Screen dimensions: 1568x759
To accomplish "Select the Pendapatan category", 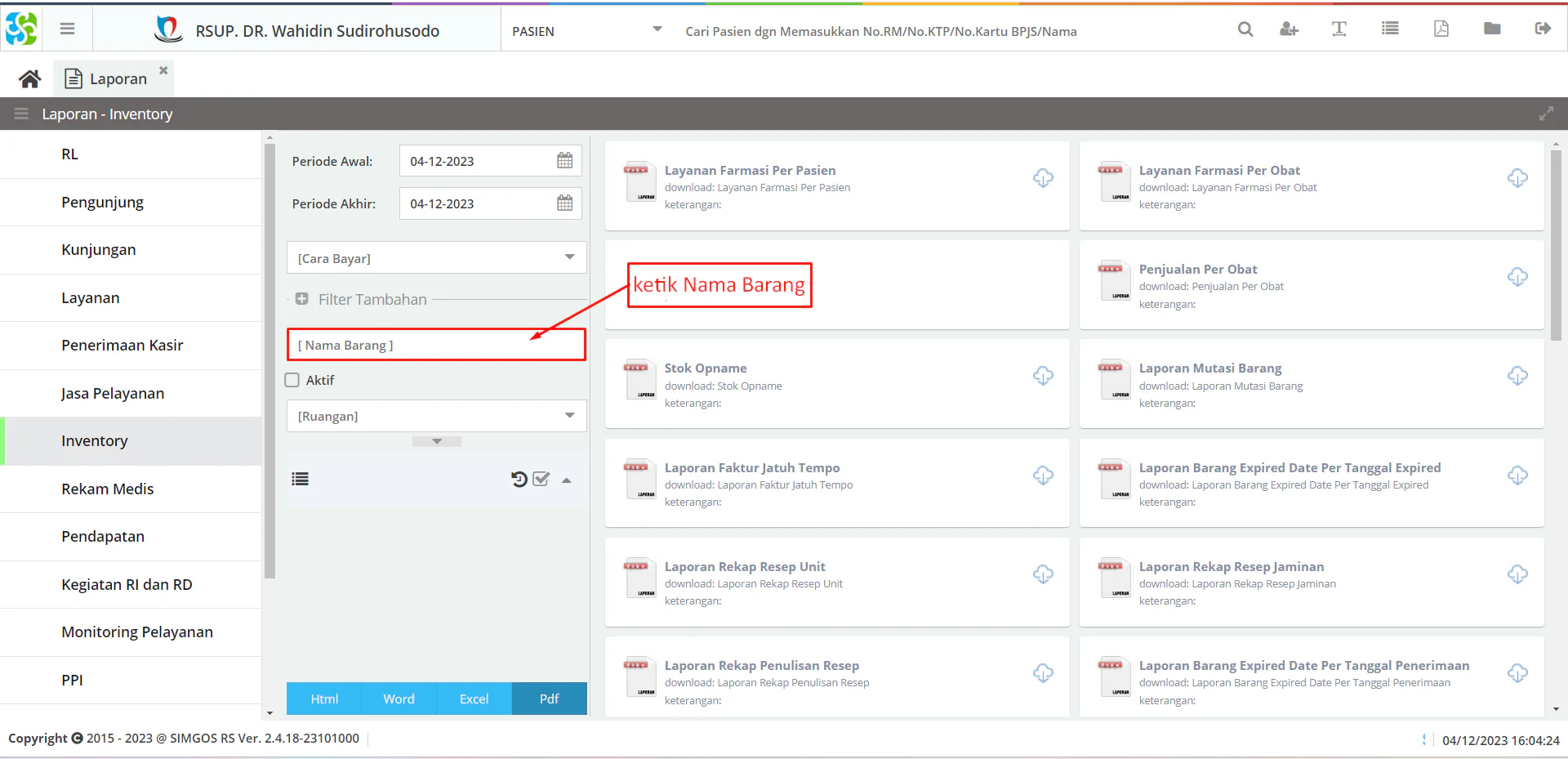I will point(131,537).
